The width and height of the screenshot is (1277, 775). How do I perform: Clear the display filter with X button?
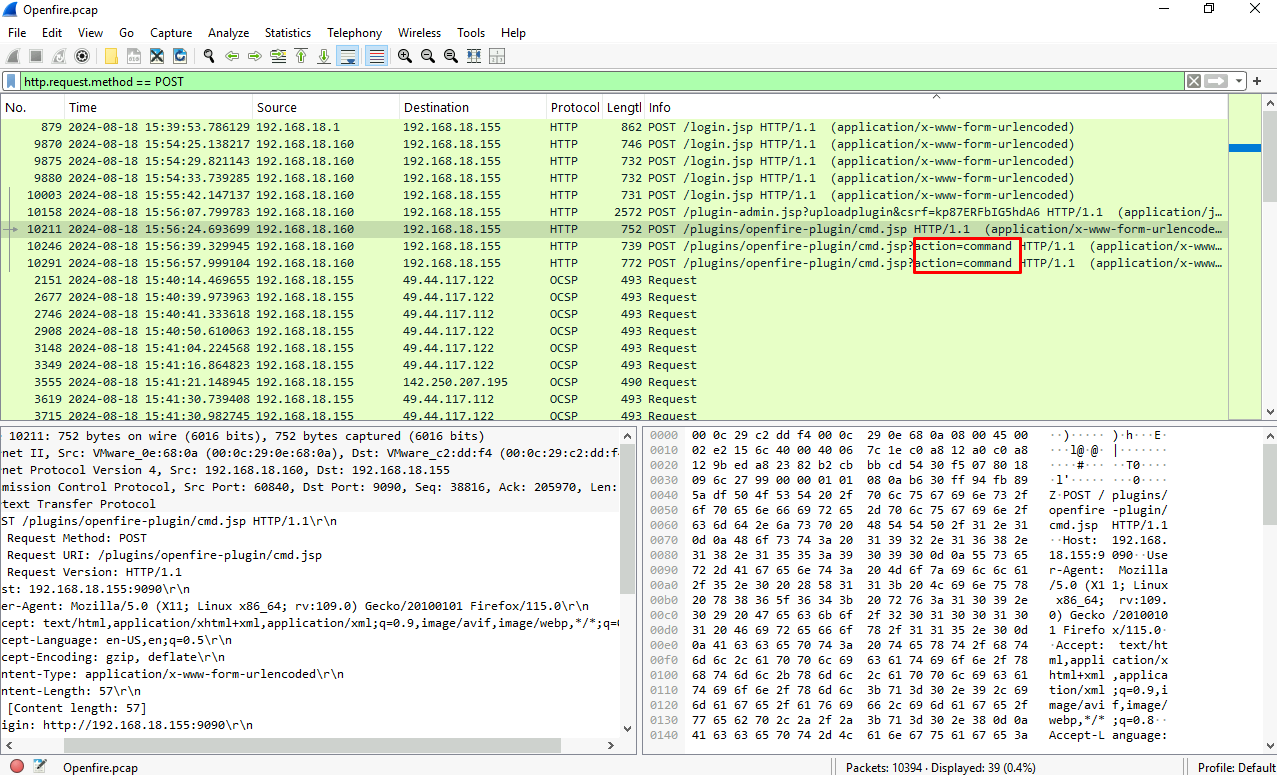tap(1194, 81)
